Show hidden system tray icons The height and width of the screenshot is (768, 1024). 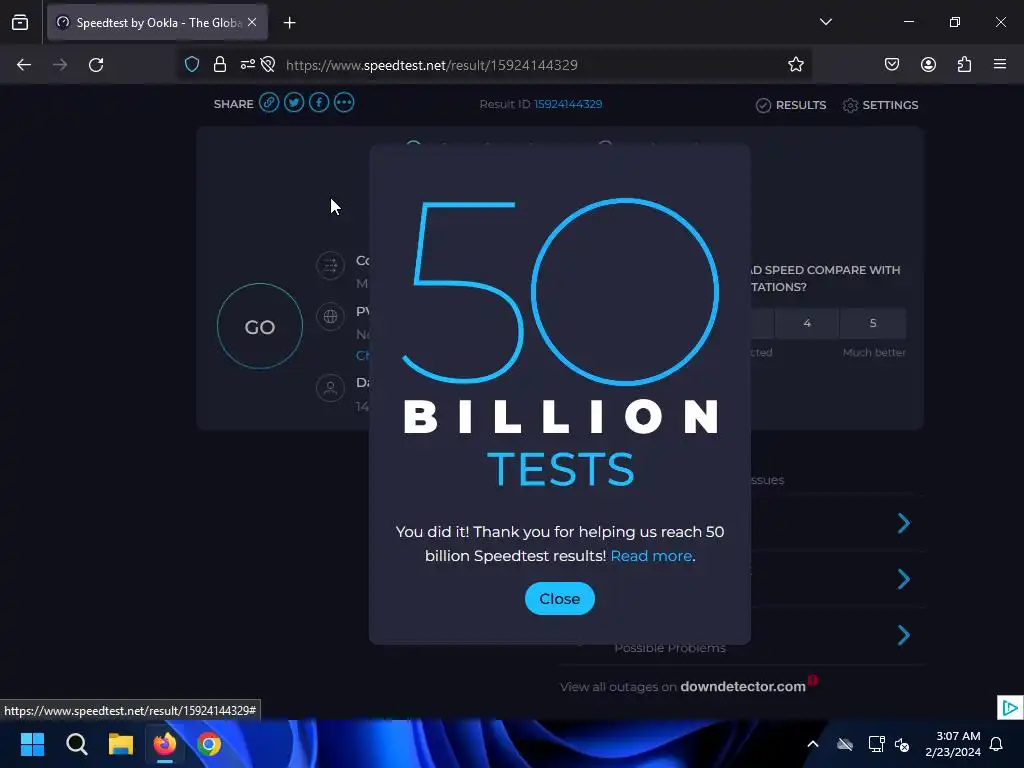pyautogui.click(x=813, y=744)
